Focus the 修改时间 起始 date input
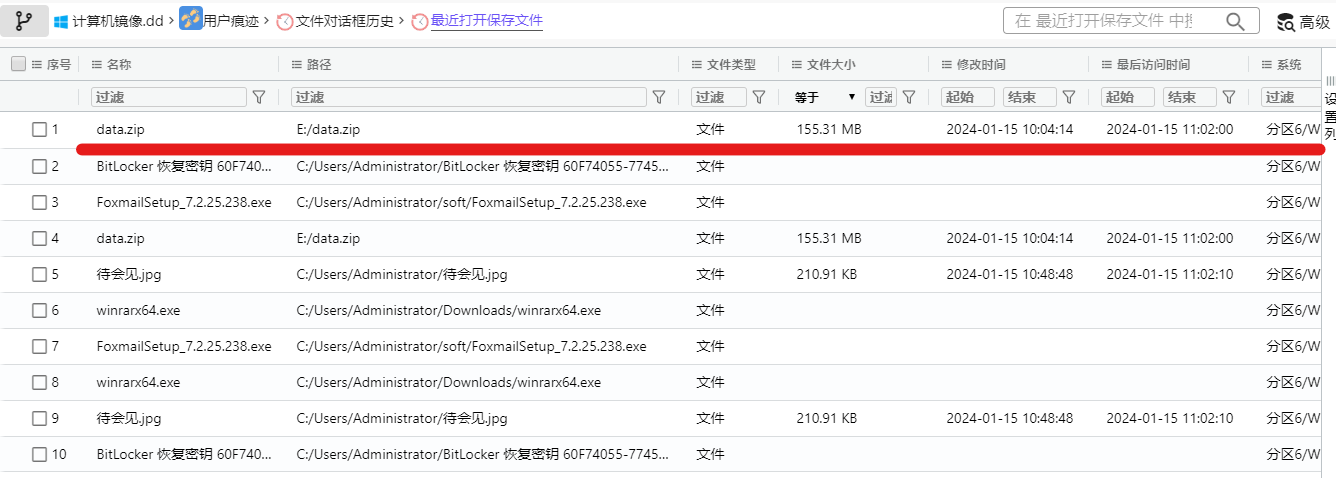Viewport: 1336px width, 478px height. tap(968, 97)
